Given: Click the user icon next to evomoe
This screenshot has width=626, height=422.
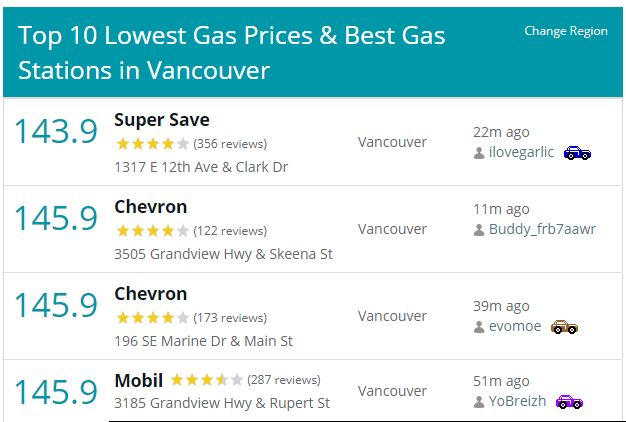Looking at the screenshot, I should click(479, 327).
